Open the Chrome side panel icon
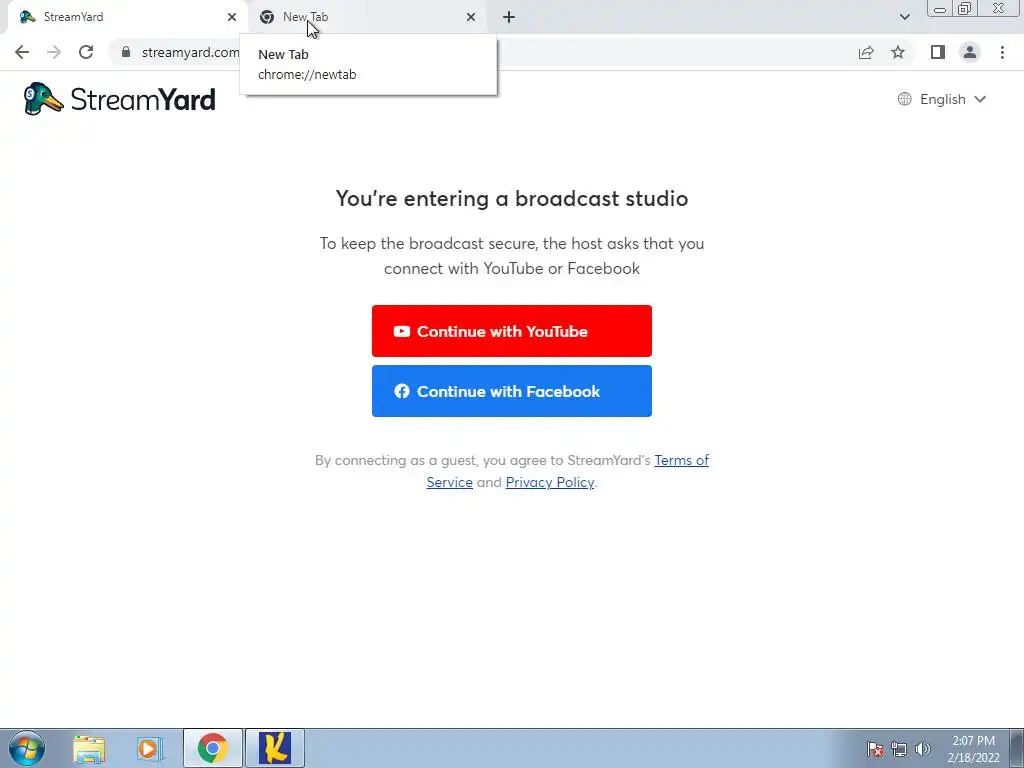This screenshot has width=1024, height=768. [x=938, y=52]
